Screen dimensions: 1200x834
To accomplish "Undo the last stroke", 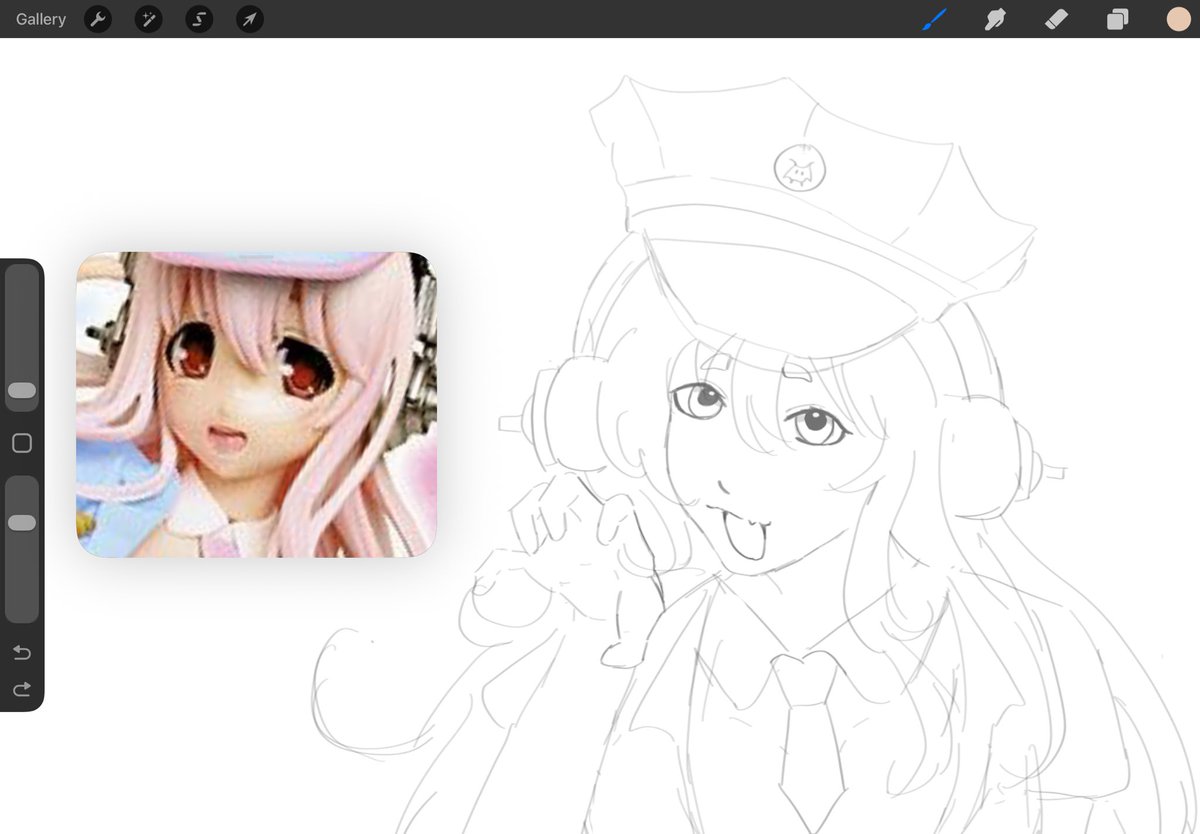I will [x=22, y=653].
